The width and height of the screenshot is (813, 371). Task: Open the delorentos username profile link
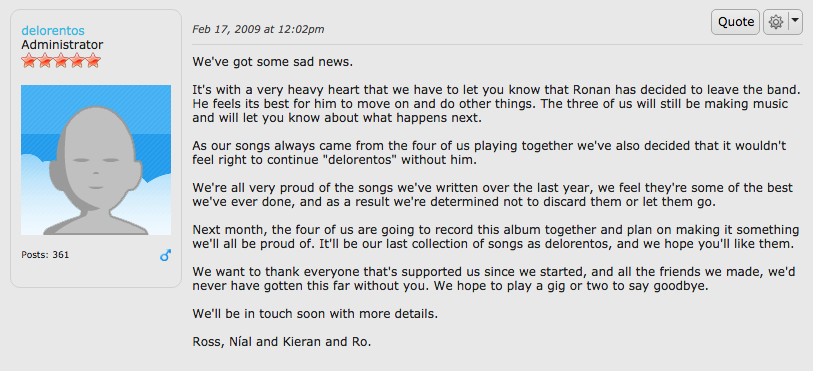53,31
